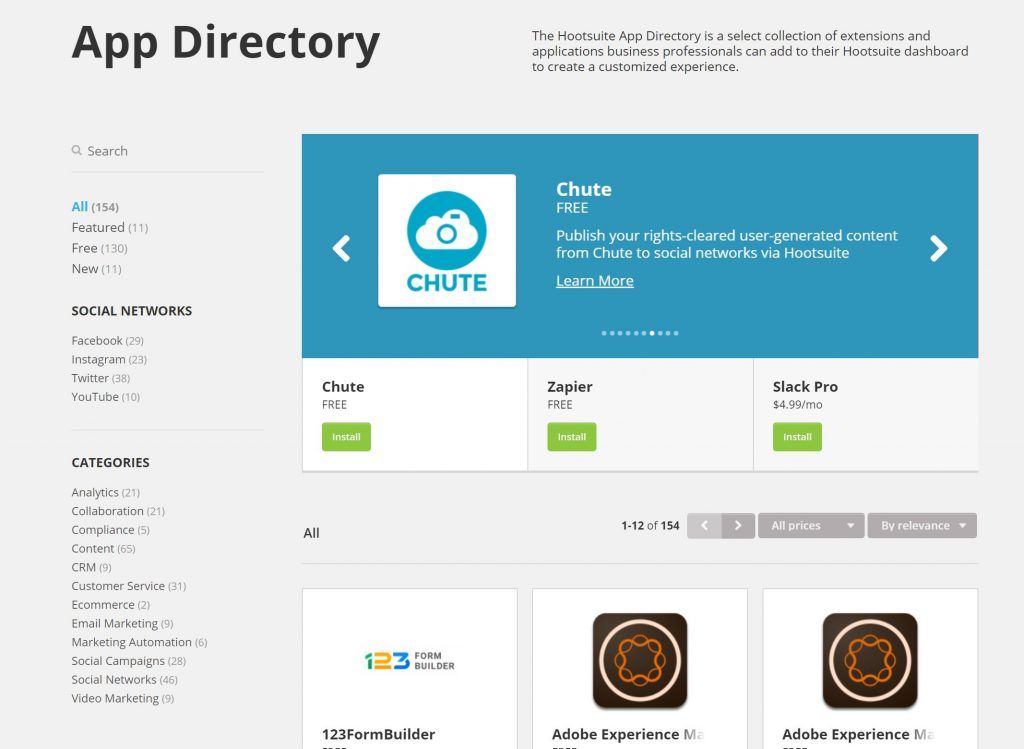Click the middle card's Adobe Experience Manager icon

pyautogui.click(x=640, y=660)
